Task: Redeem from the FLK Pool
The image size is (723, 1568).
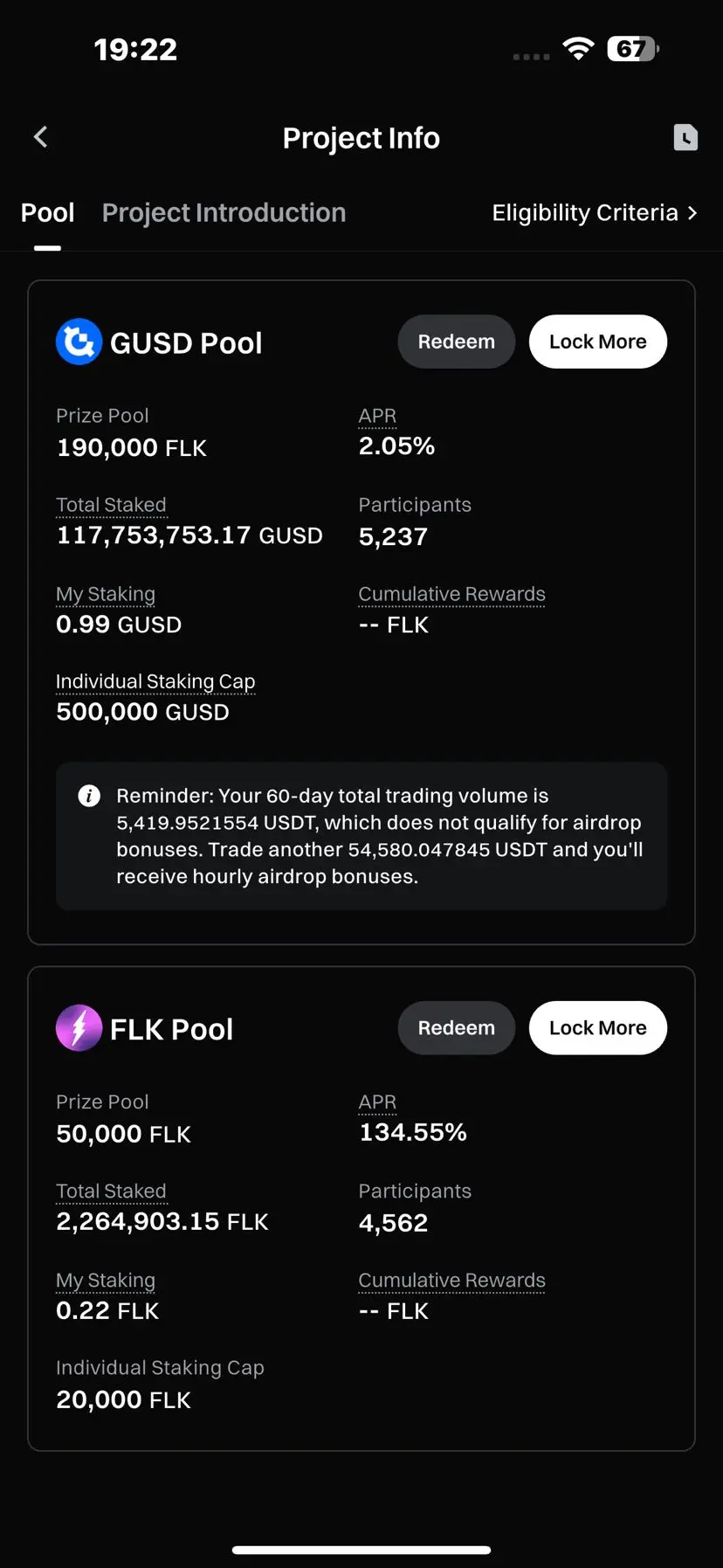Action: pyautogui.click(x=456, y=1028)
